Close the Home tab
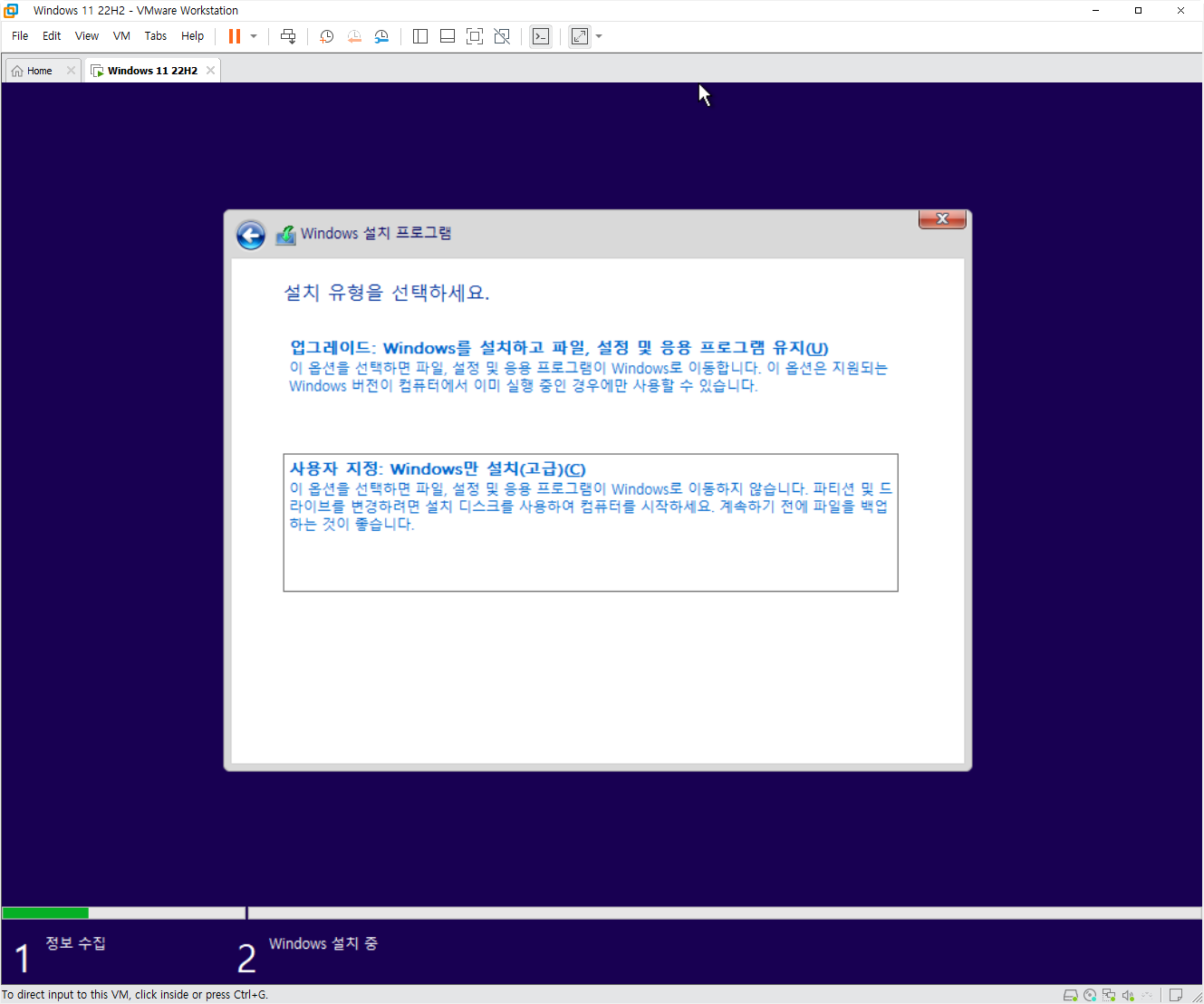This screenshot has width=1204, height=1004. pyautogui.click(x=71, y=71)
